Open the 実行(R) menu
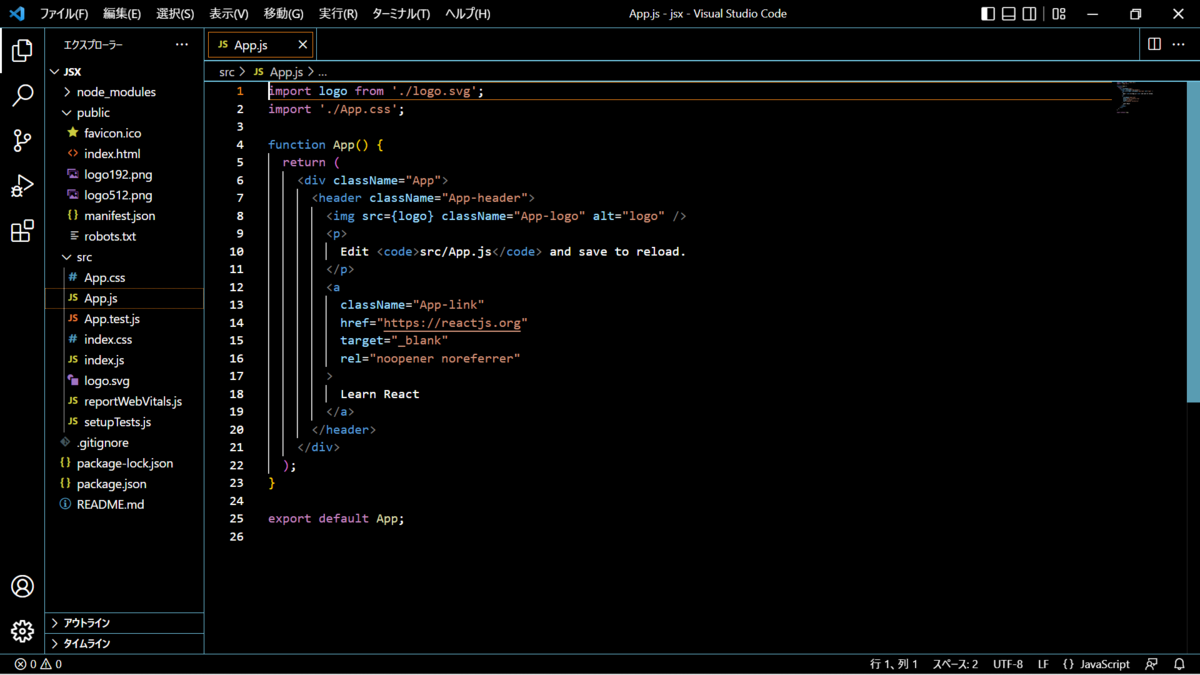 pos(338,14)
